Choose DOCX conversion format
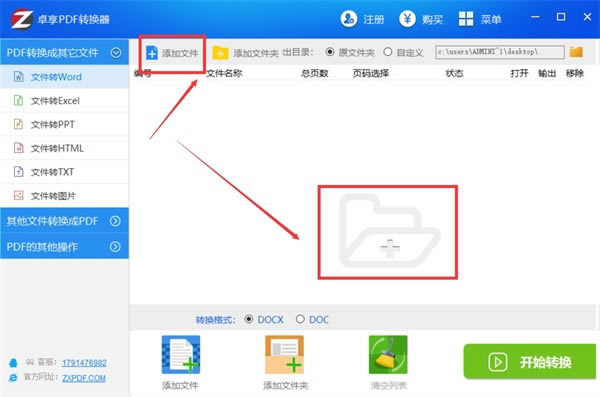 pos(264,319)
